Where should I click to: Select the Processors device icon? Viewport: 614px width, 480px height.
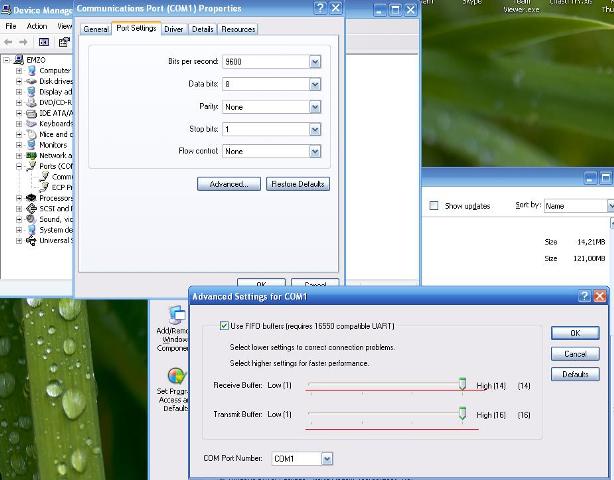pyautogui.click(x=32, y=198)
